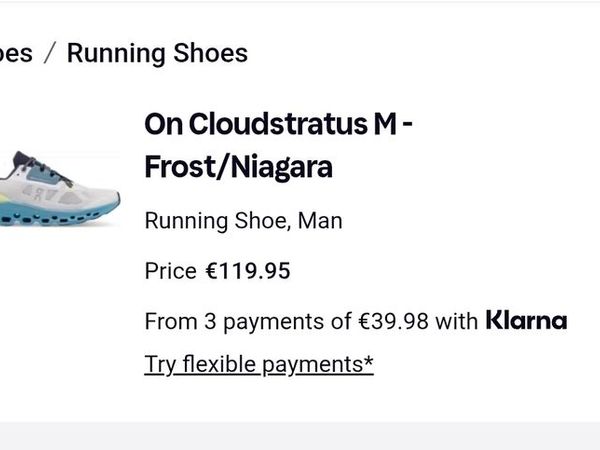Click the word Man in the subtitle

[x=322, y=220]
